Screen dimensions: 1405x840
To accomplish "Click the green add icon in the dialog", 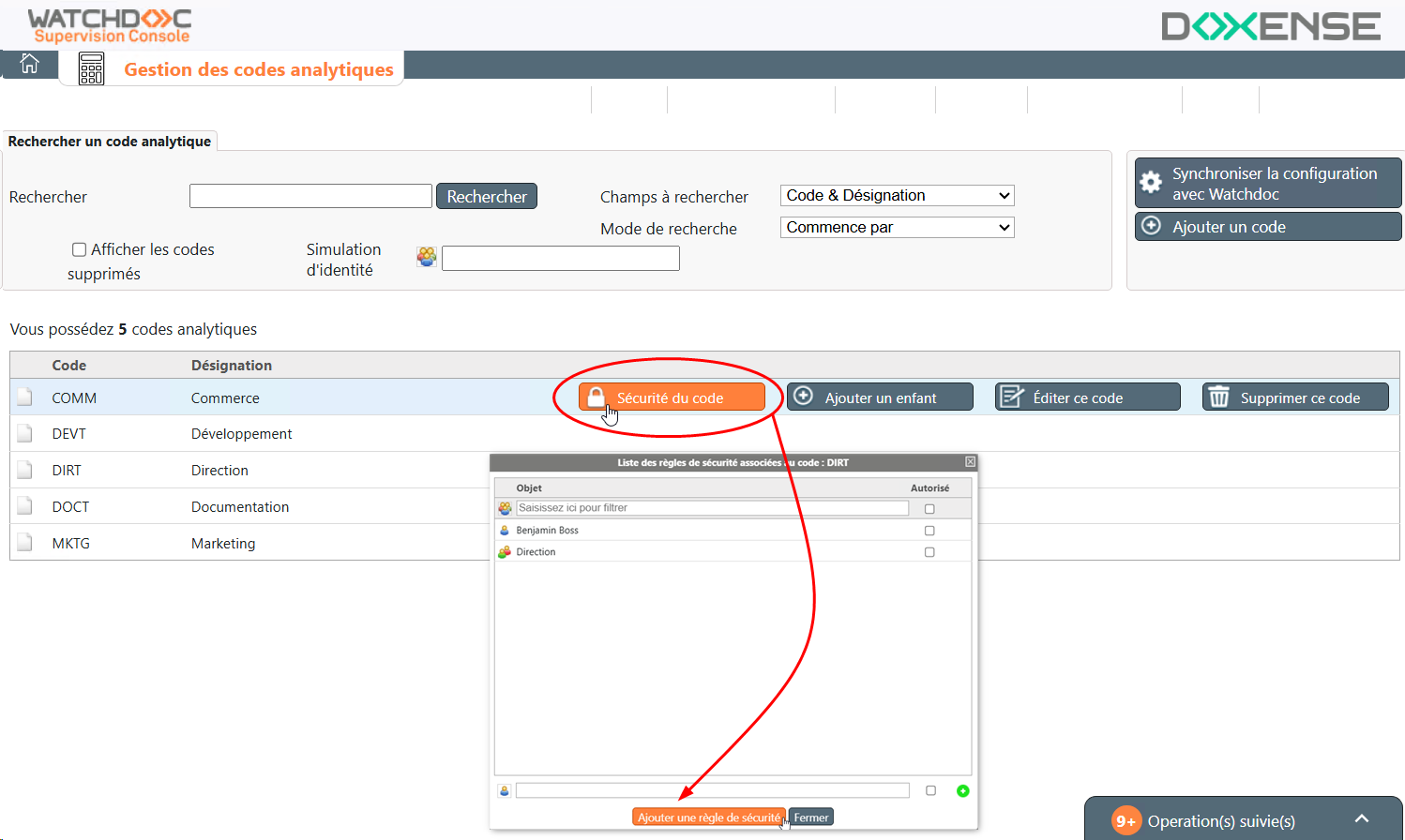I will (962, 791).
